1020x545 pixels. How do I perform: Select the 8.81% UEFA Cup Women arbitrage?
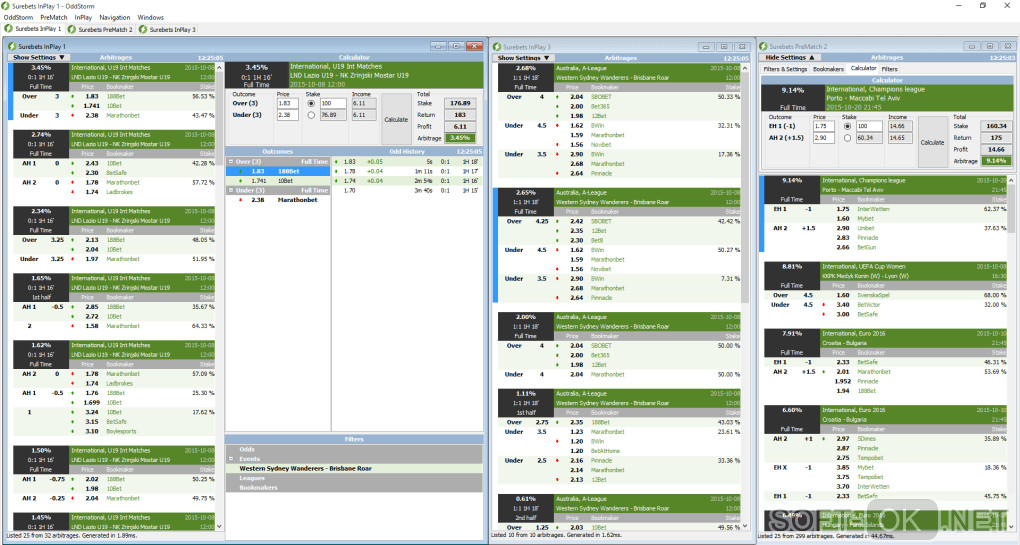coord(885,276)
